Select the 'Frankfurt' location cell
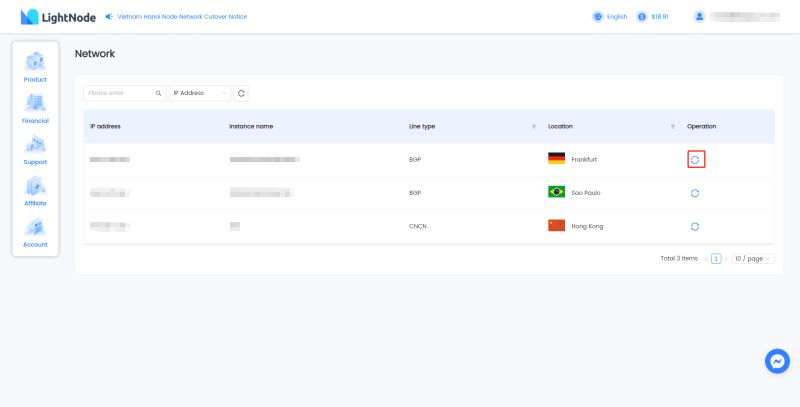The image size is (800, 407). (x=584, y=160)
